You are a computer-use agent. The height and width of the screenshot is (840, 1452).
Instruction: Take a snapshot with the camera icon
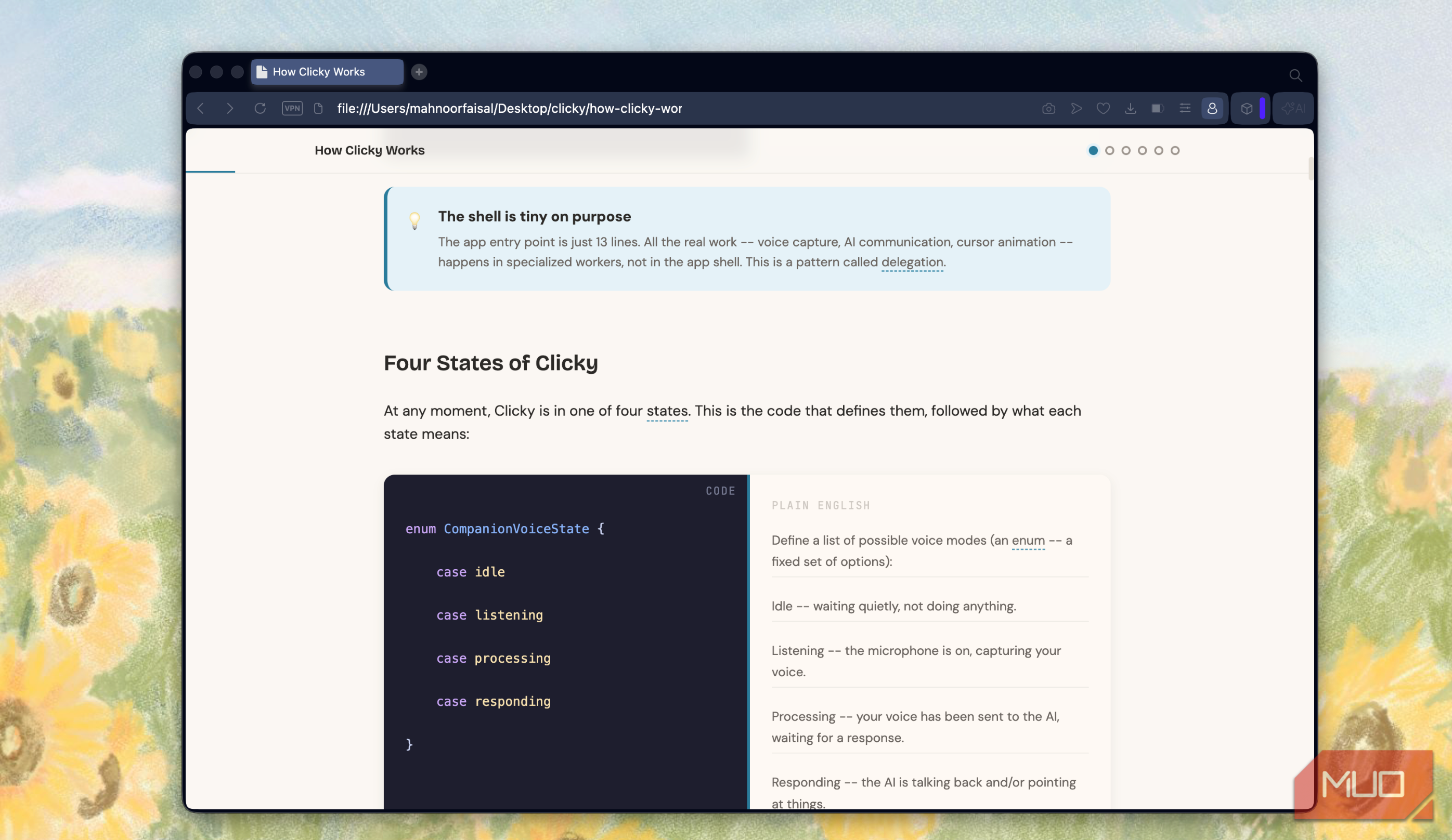point(1048,108)
